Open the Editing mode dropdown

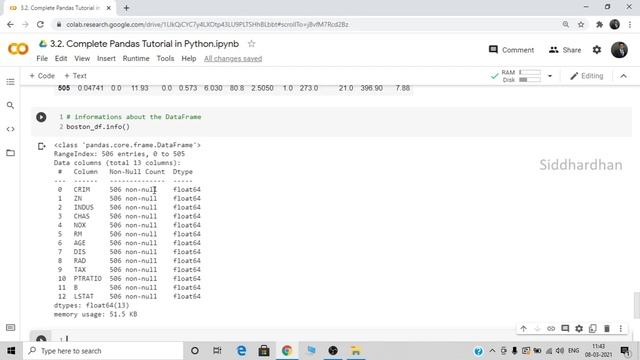coord(587,76)
